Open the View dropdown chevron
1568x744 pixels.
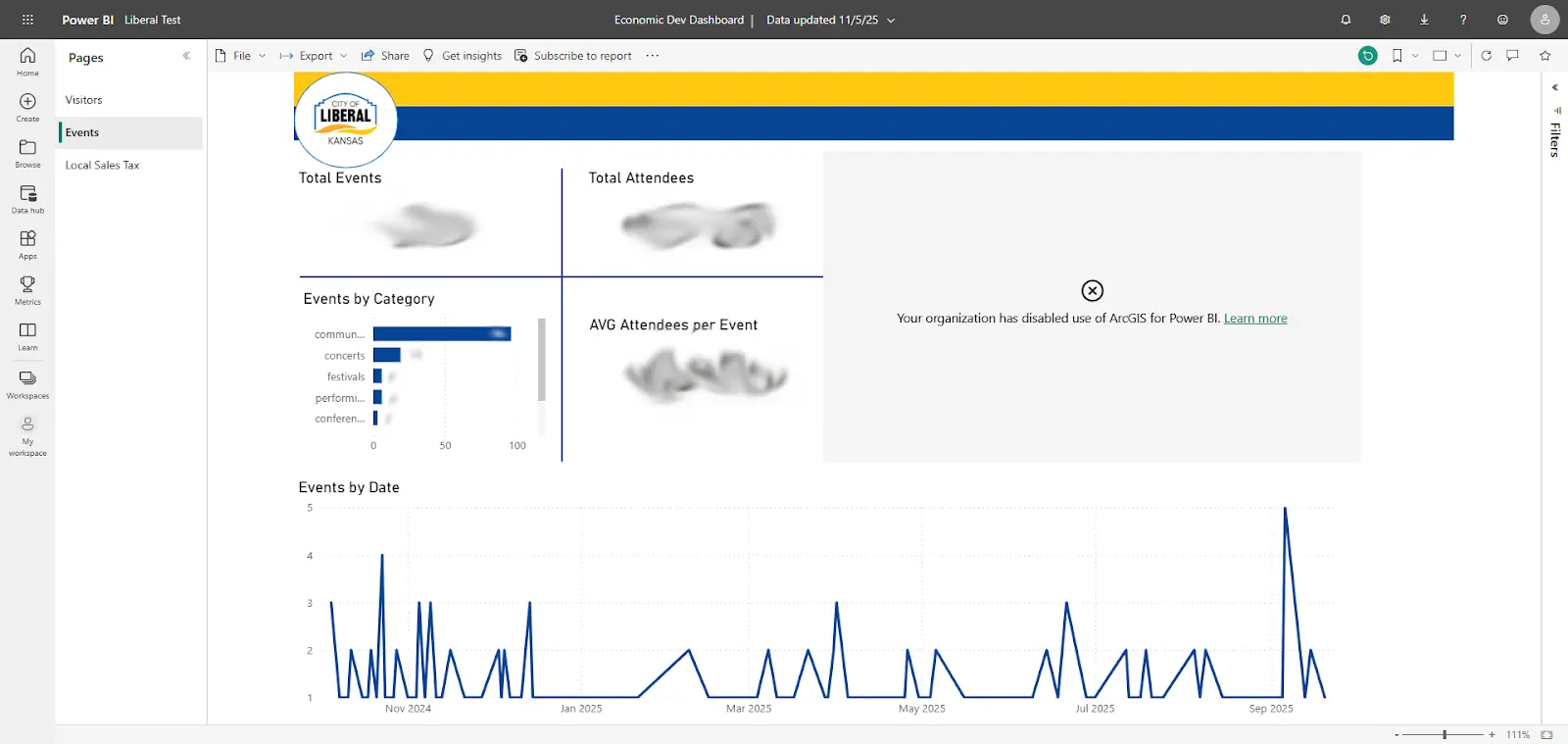click(1458, 56)
